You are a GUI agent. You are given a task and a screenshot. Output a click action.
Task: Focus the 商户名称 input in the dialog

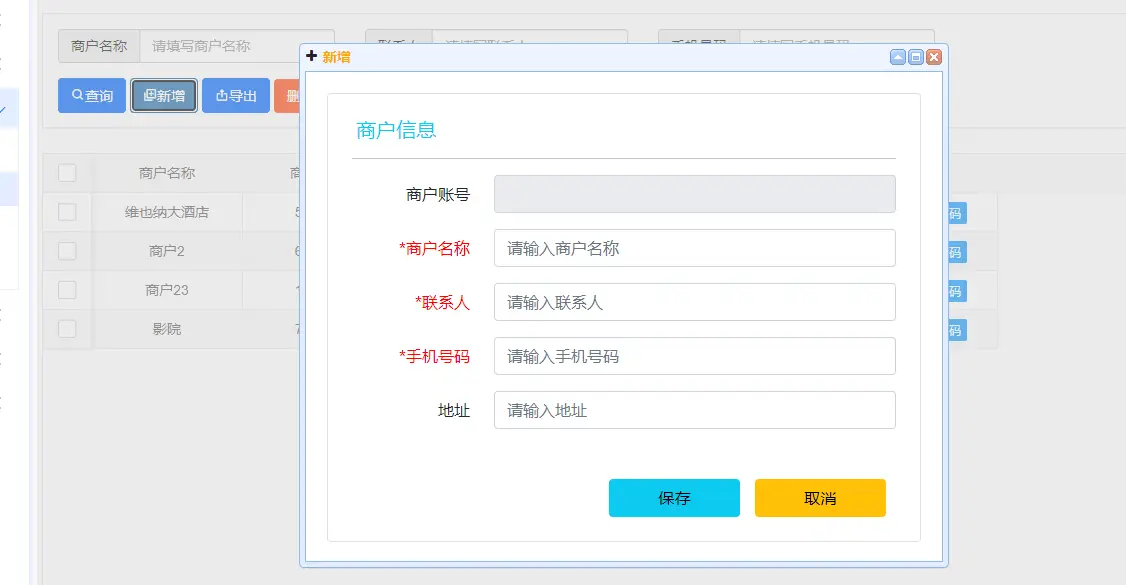[694, 248]
